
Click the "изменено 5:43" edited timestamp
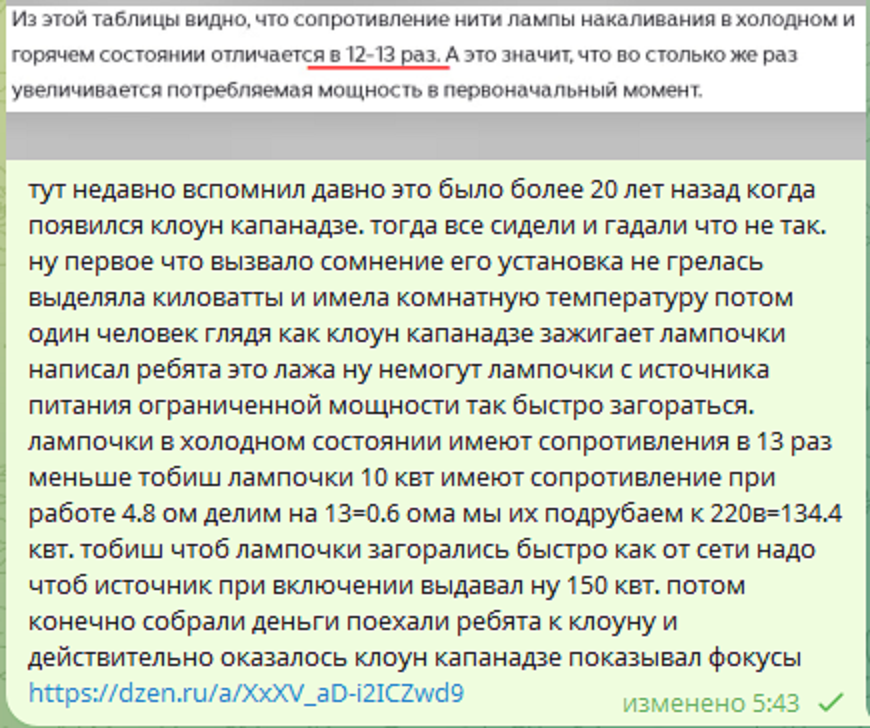click(710, 702)
